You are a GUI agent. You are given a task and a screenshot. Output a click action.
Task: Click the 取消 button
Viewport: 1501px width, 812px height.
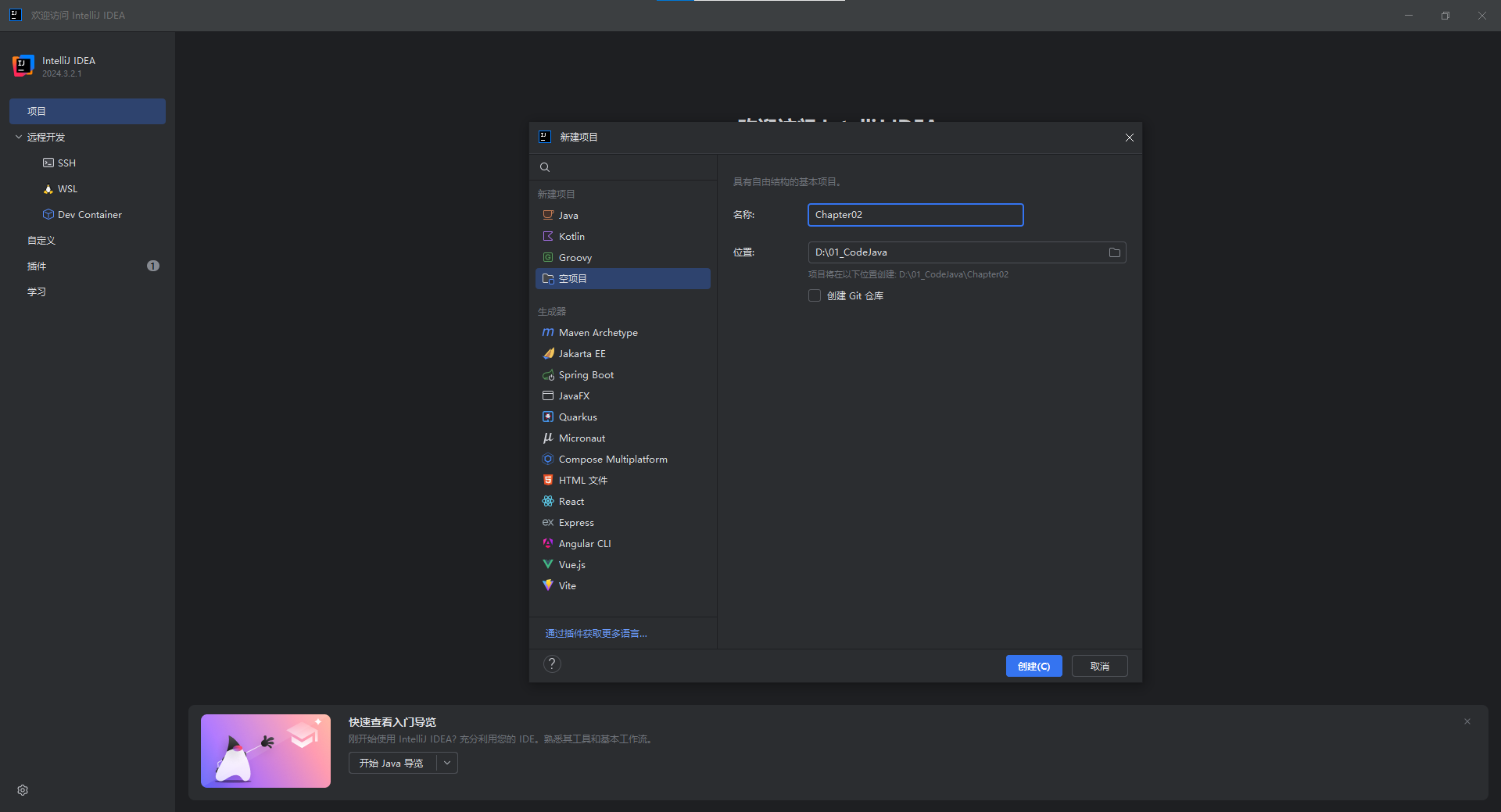pos(1099,666)
